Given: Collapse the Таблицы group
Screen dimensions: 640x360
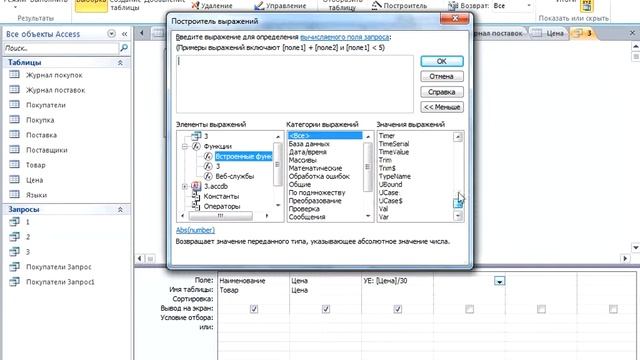Looking at the screenshot, I should click(120, 62).
